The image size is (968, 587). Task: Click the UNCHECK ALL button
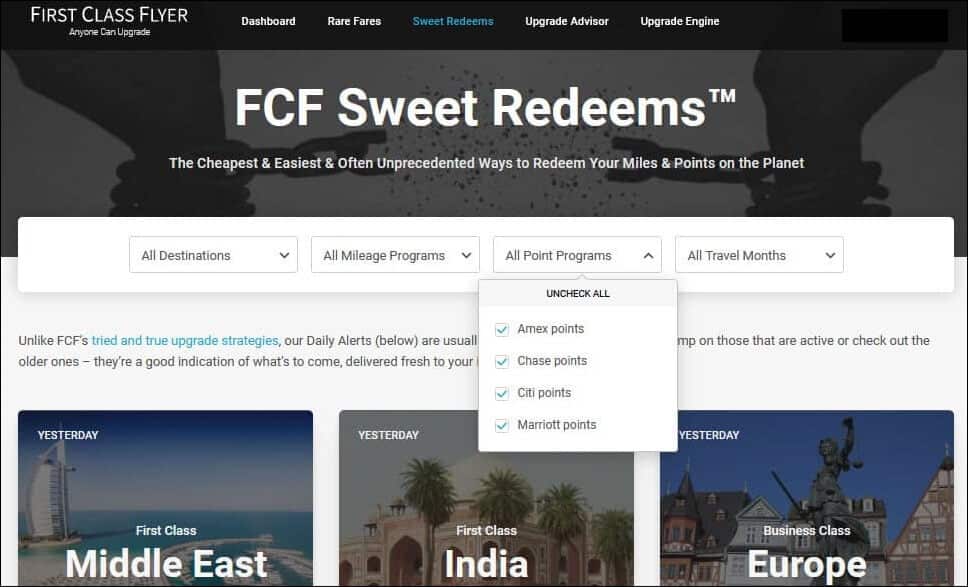[x=578, y=294]
